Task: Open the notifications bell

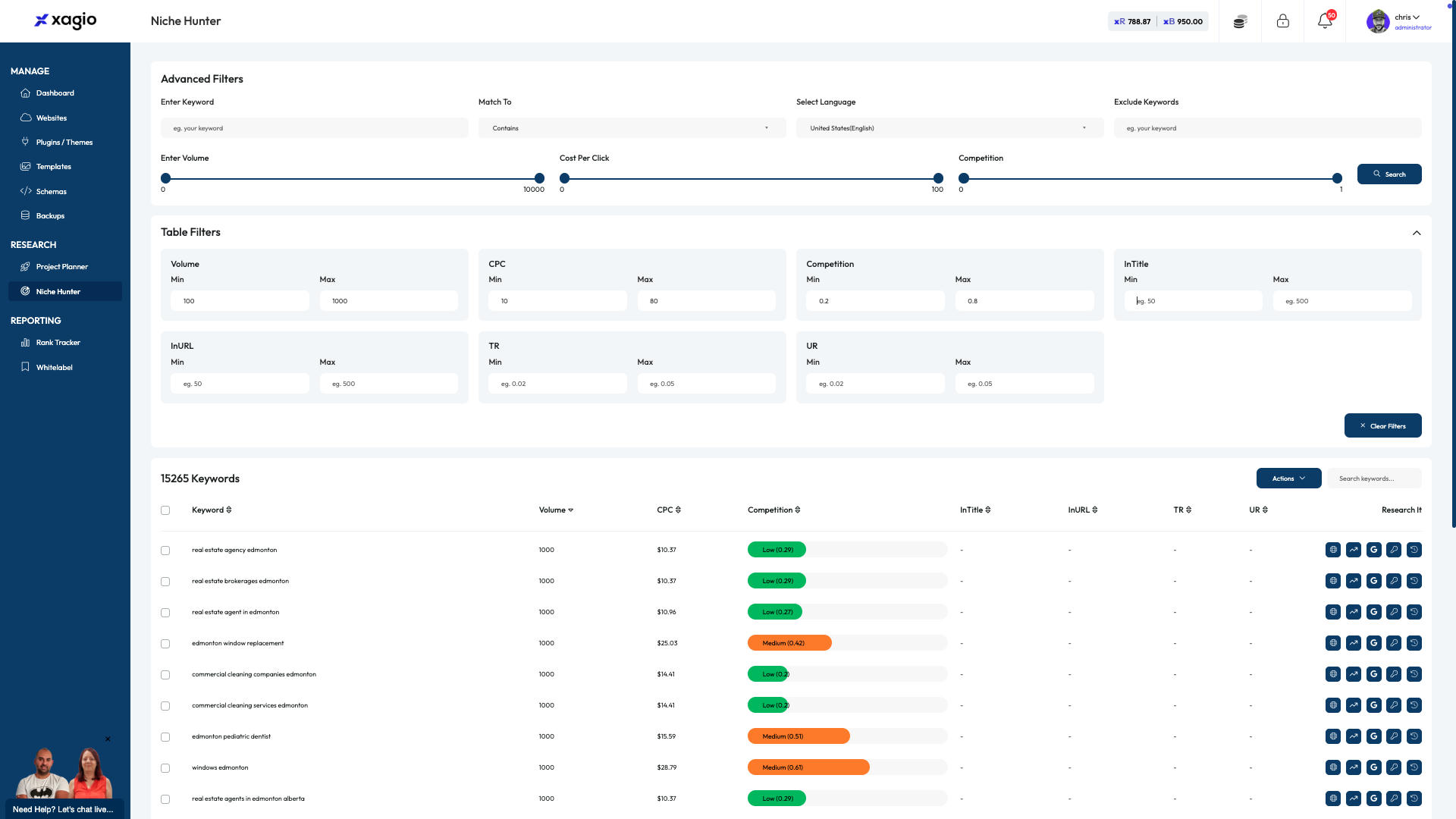Action: point(1325,21)
